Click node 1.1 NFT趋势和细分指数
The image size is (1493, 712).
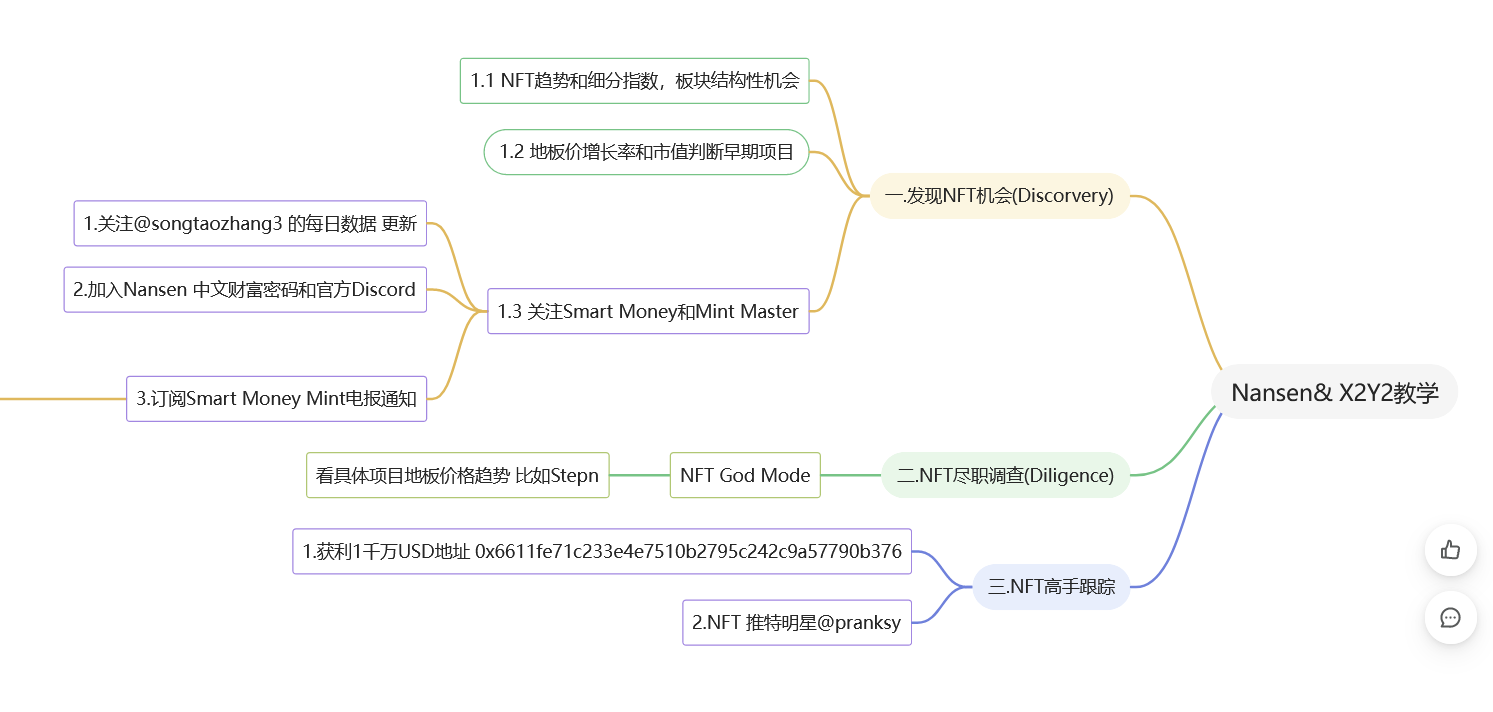[635, 81]
